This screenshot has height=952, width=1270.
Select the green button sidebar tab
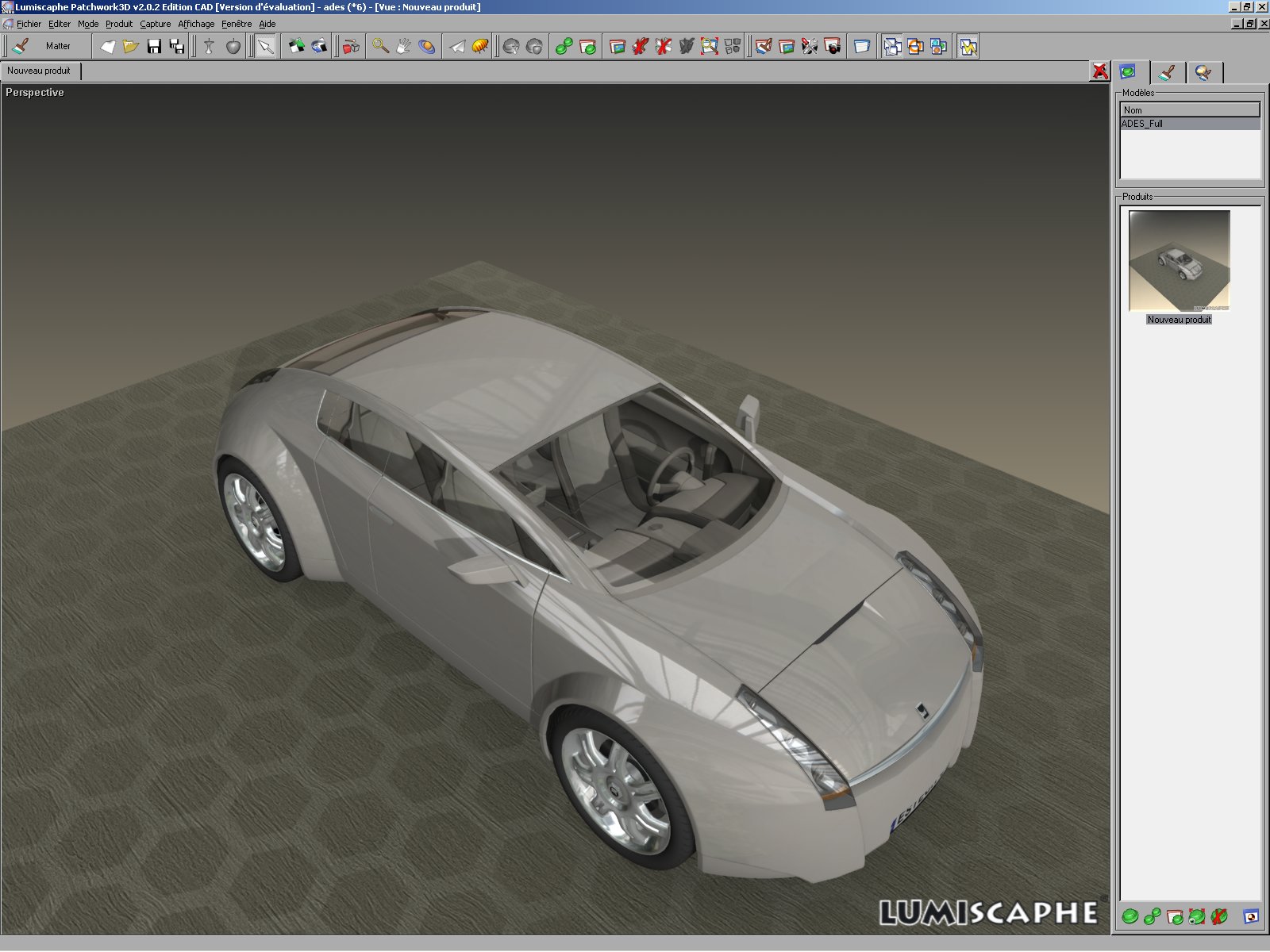1128,72
